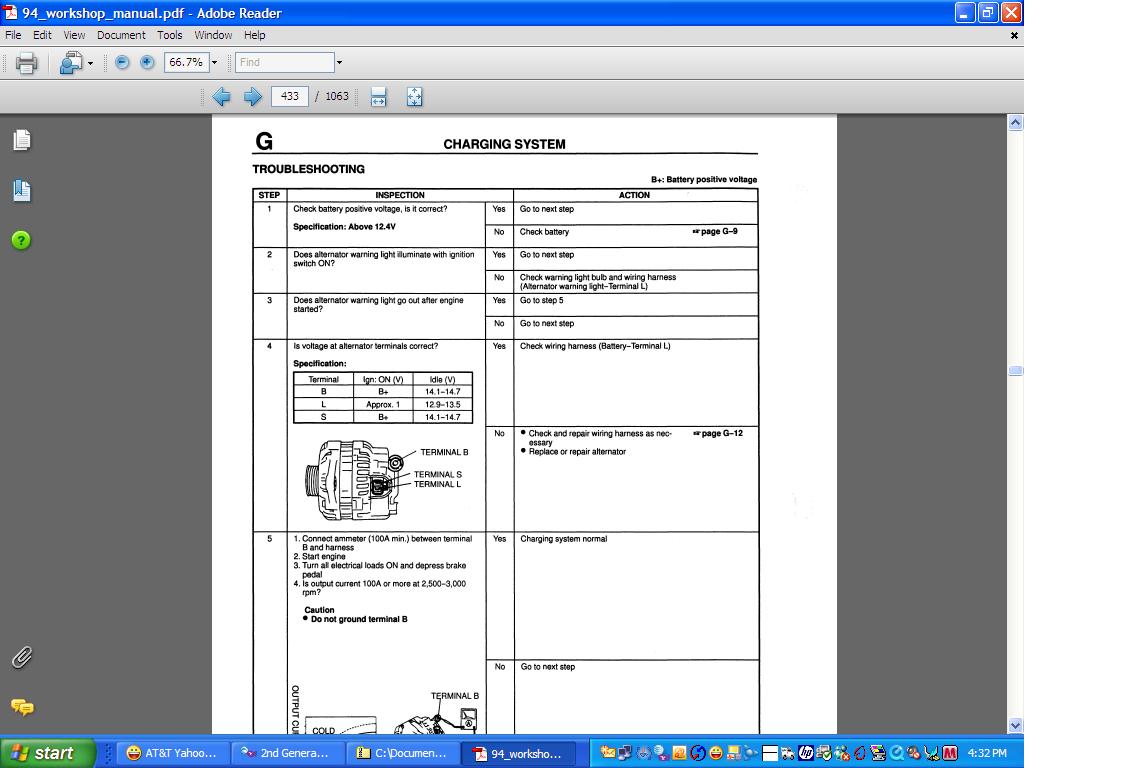Open the collaboration tool dropdown arrow
Viewport: 1140px width, 768px height.
pos(90,63)
